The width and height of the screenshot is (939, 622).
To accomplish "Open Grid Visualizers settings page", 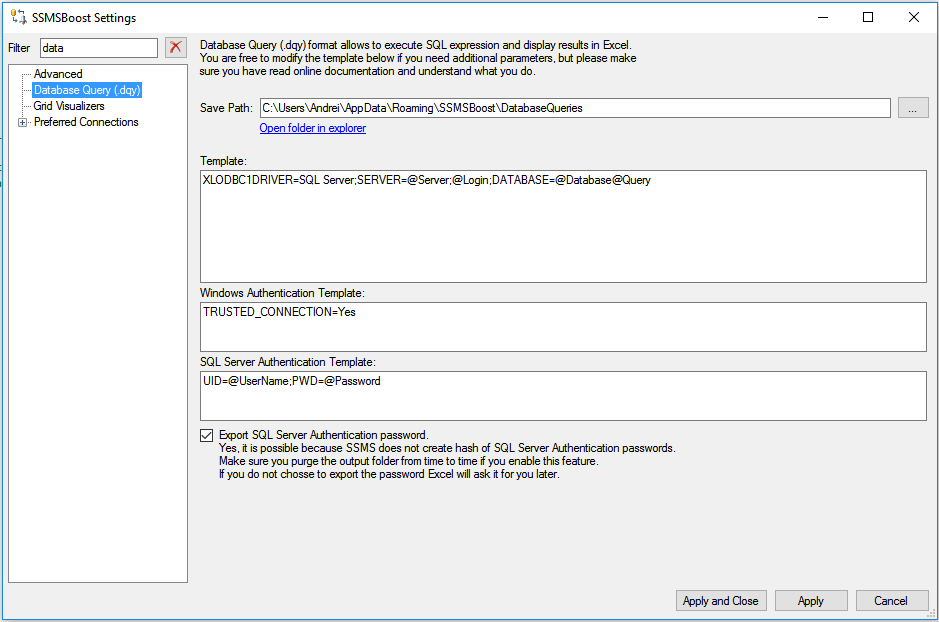I will [69, 106].
